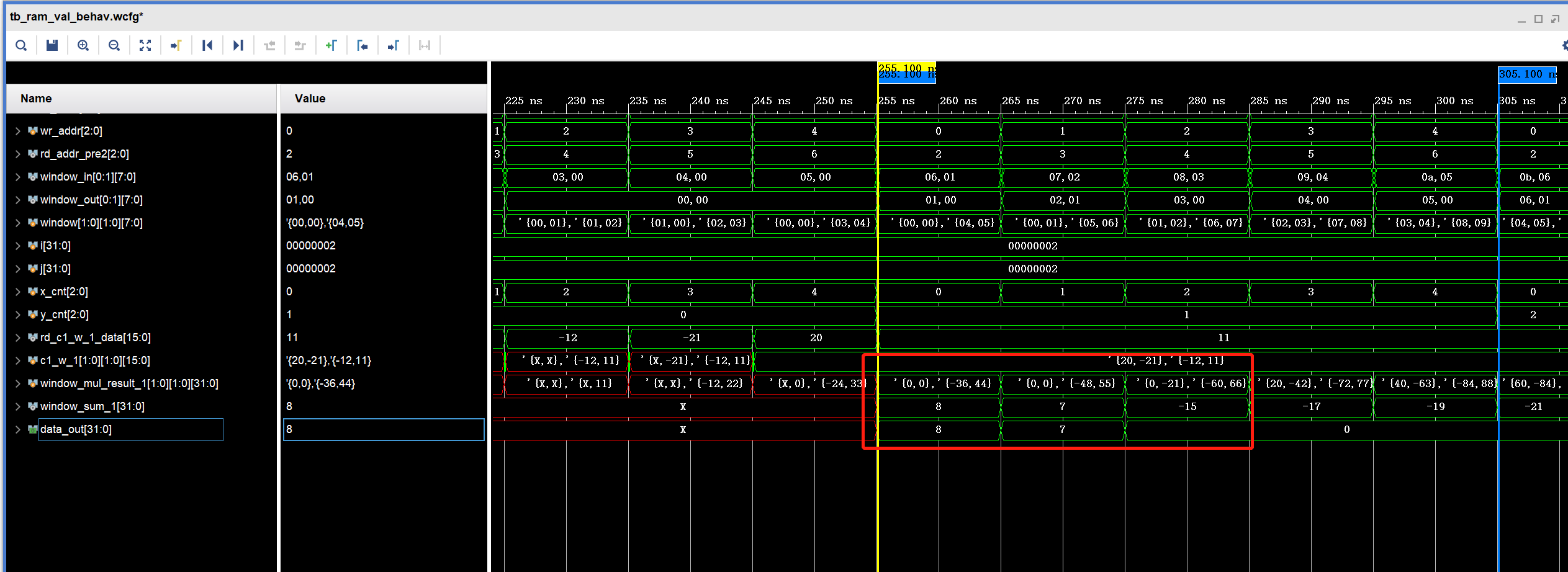Go to the last simulation time
The image size is (1568, 572).
[x=238, y=45]
